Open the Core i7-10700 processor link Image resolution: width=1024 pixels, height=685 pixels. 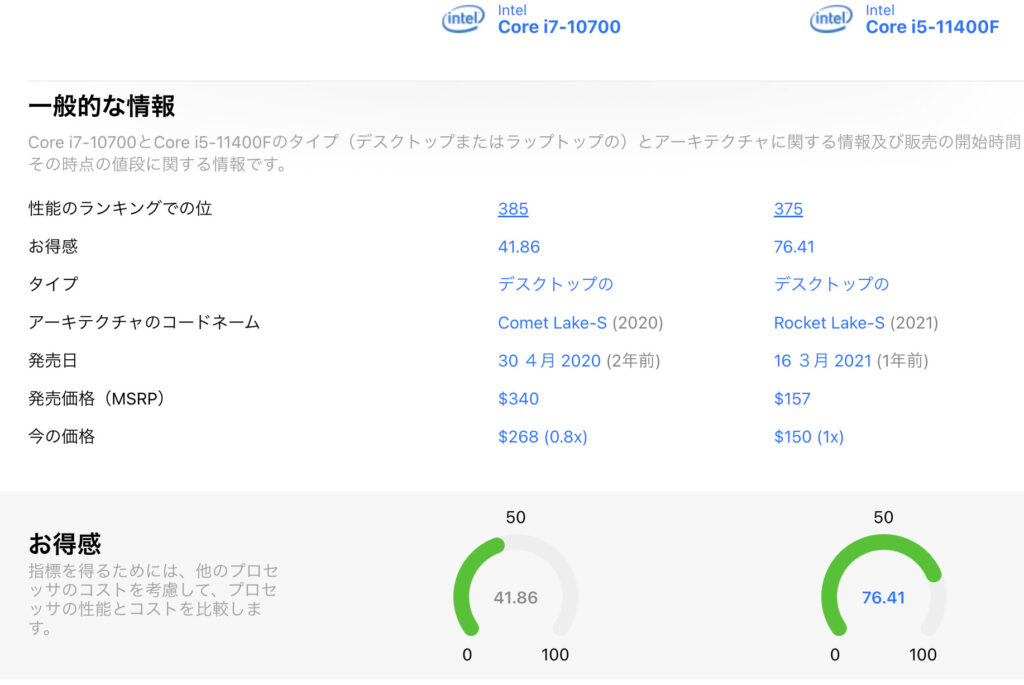pos(559,27)
